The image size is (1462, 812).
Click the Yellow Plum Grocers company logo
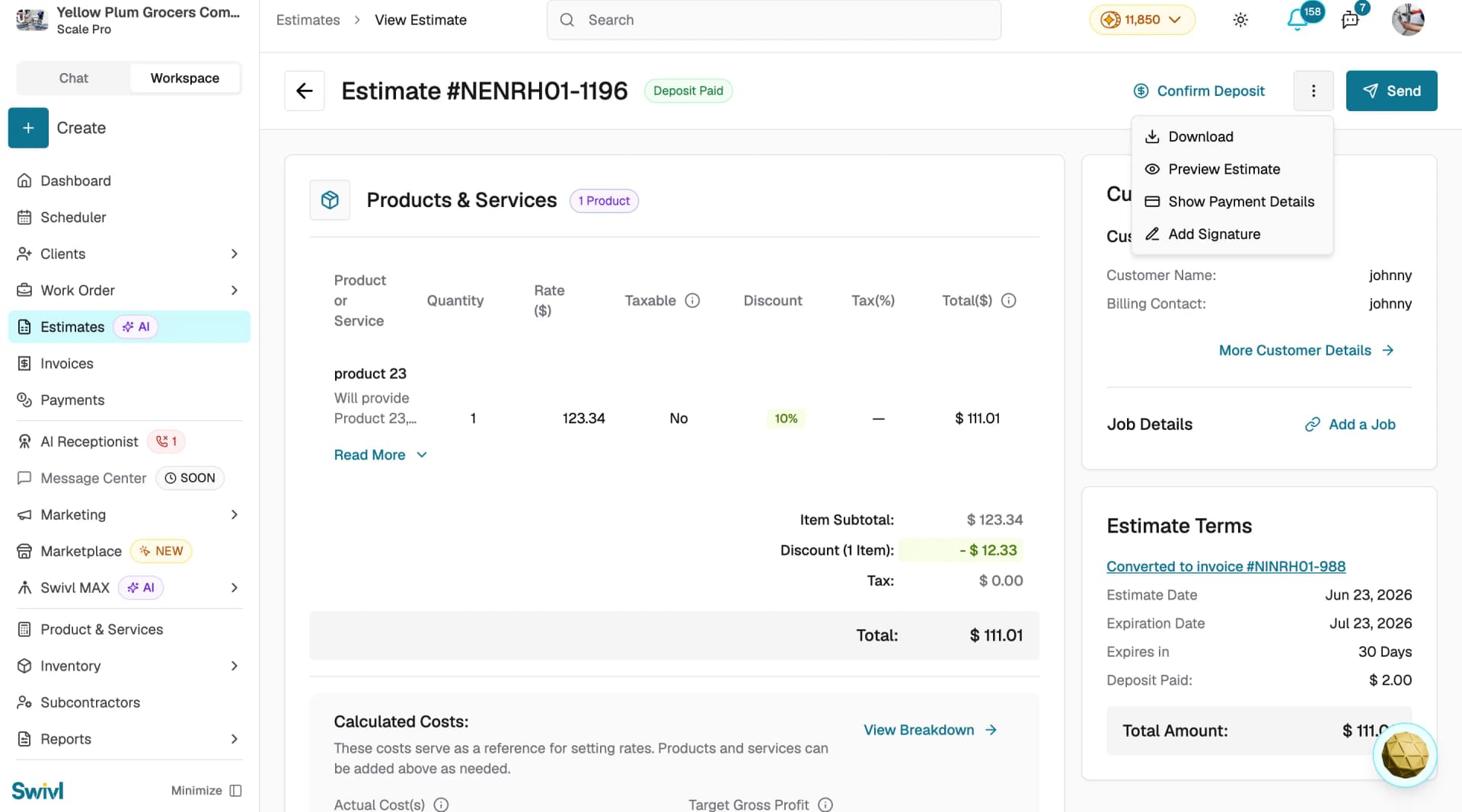(32, 20)
